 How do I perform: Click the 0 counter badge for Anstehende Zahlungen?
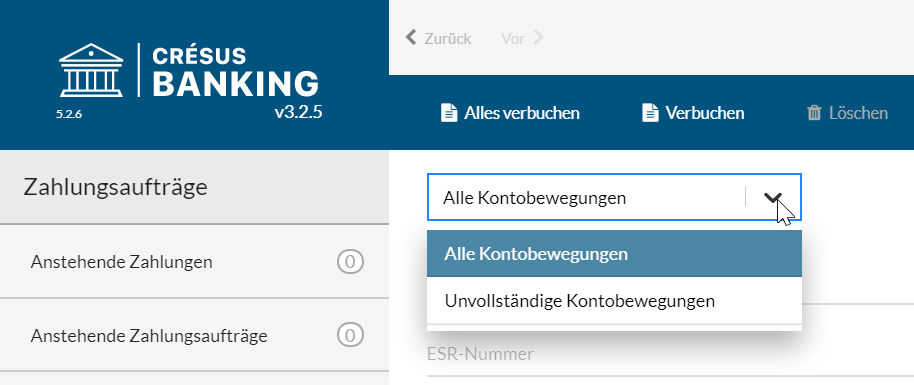350,262
